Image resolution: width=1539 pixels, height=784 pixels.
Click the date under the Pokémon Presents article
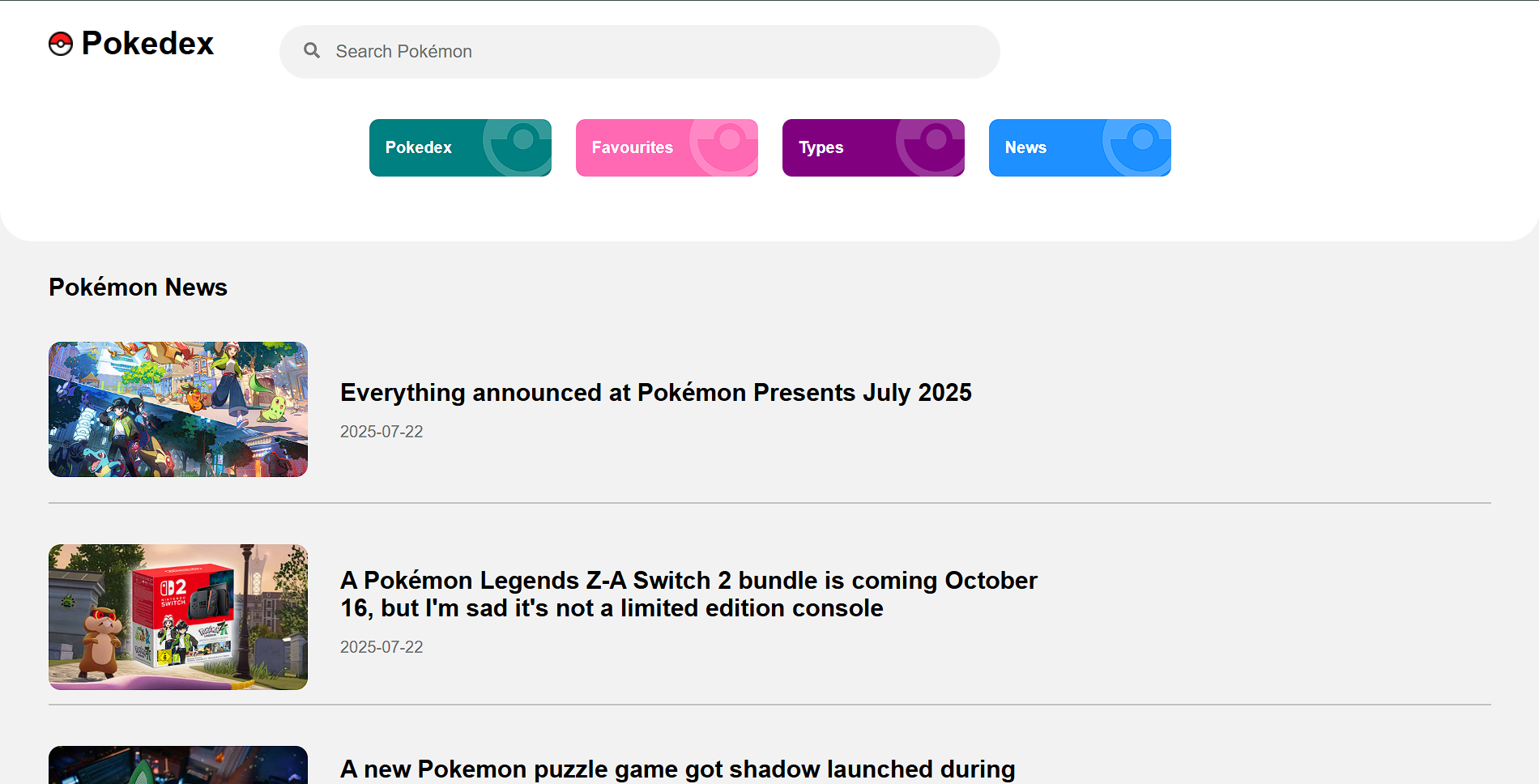[382, 432]
